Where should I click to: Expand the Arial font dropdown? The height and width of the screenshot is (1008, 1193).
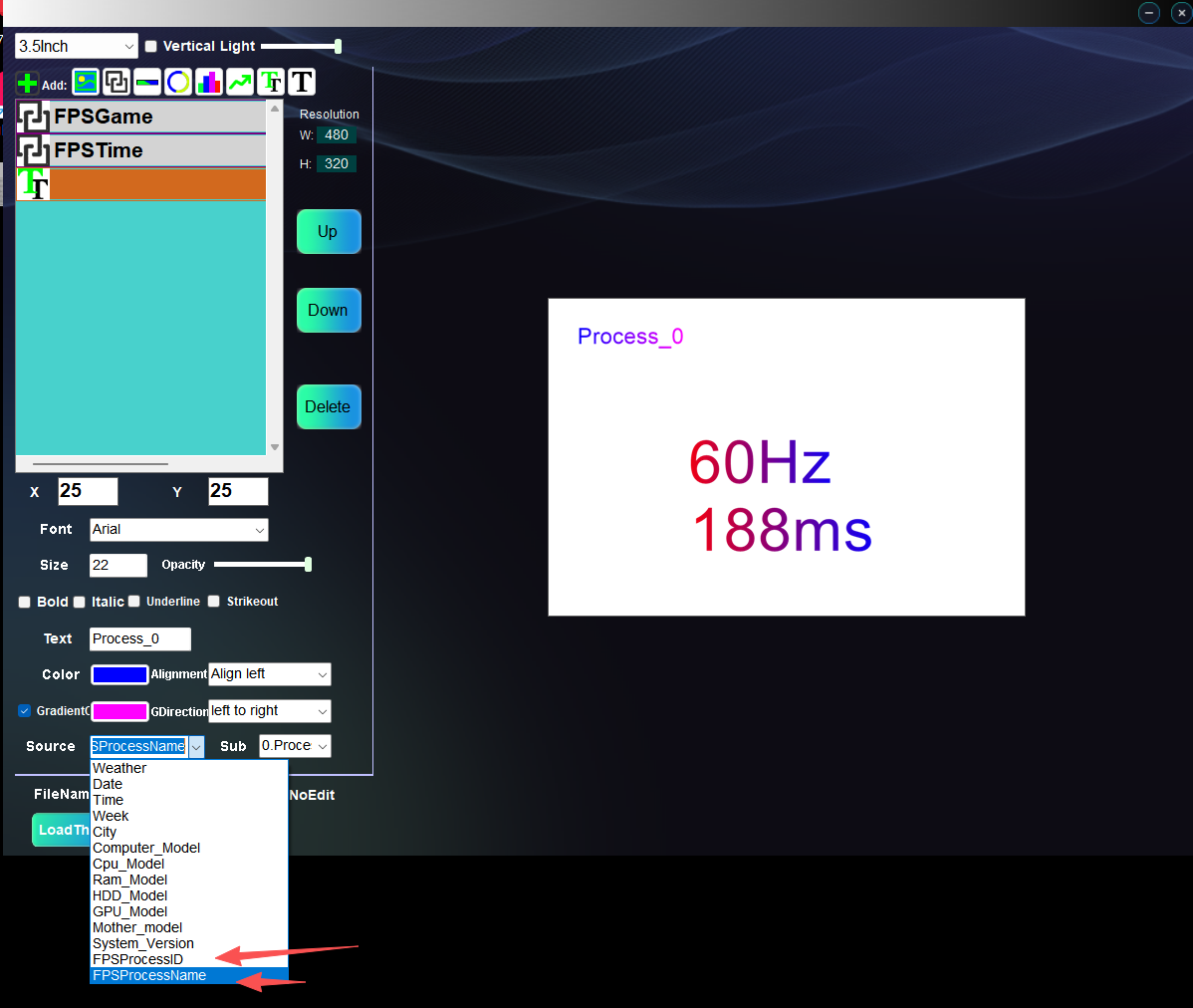[179, 530]
